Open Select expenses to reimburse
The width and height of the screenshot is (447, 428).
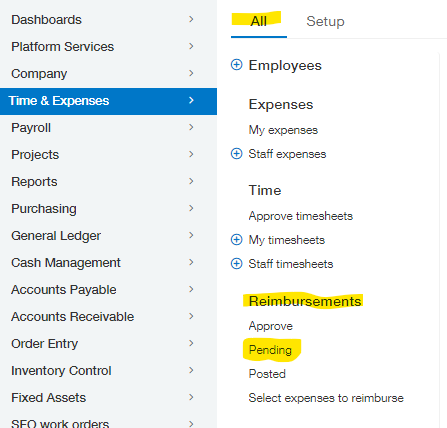click(x=326, y=398)
